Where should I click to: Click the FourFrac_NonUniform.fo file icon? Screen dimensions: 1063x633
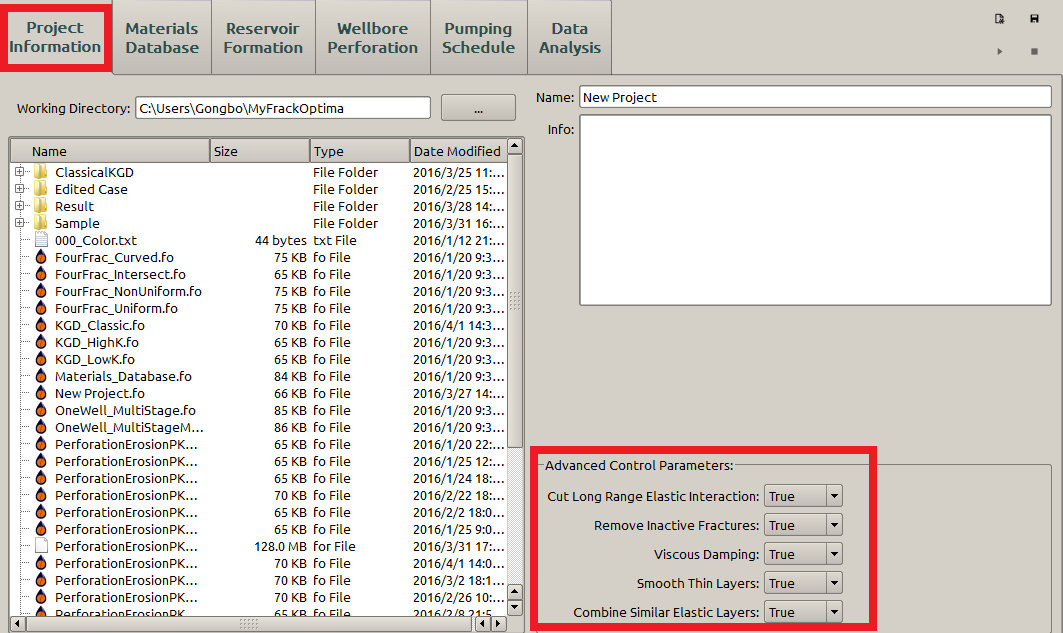pyautogui.click(x=41, y=291)
